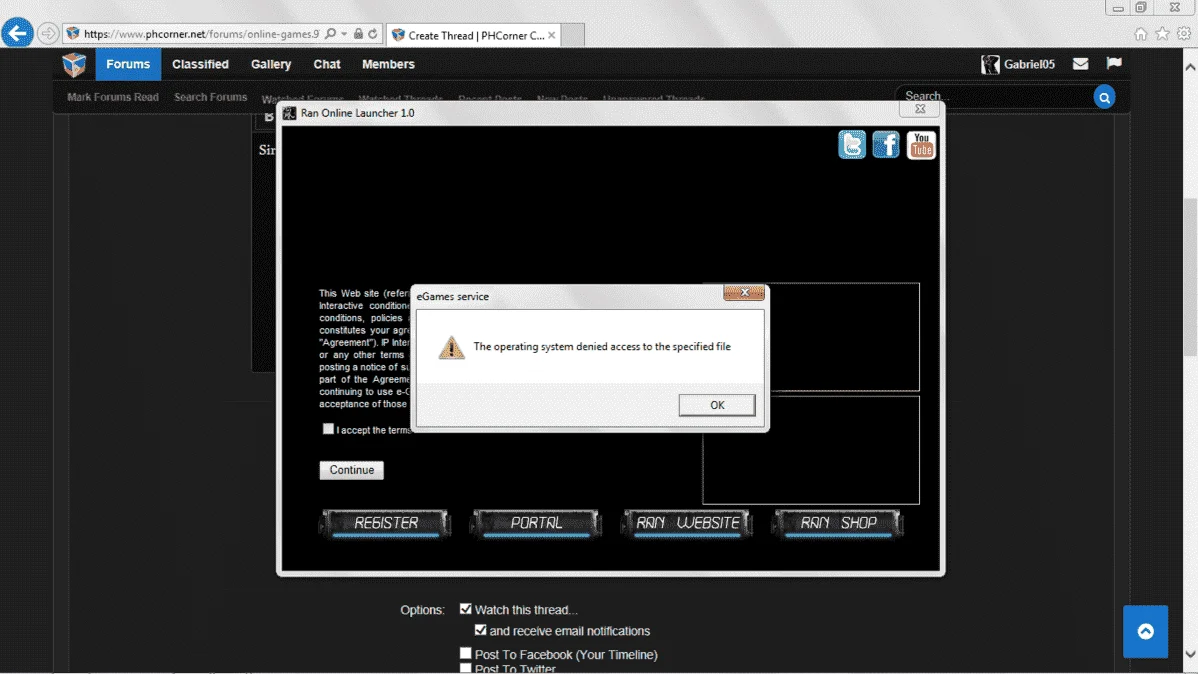Open the Forums navigation tab
This screenshot has width=1198, height=674.
[x=128, y=64]
